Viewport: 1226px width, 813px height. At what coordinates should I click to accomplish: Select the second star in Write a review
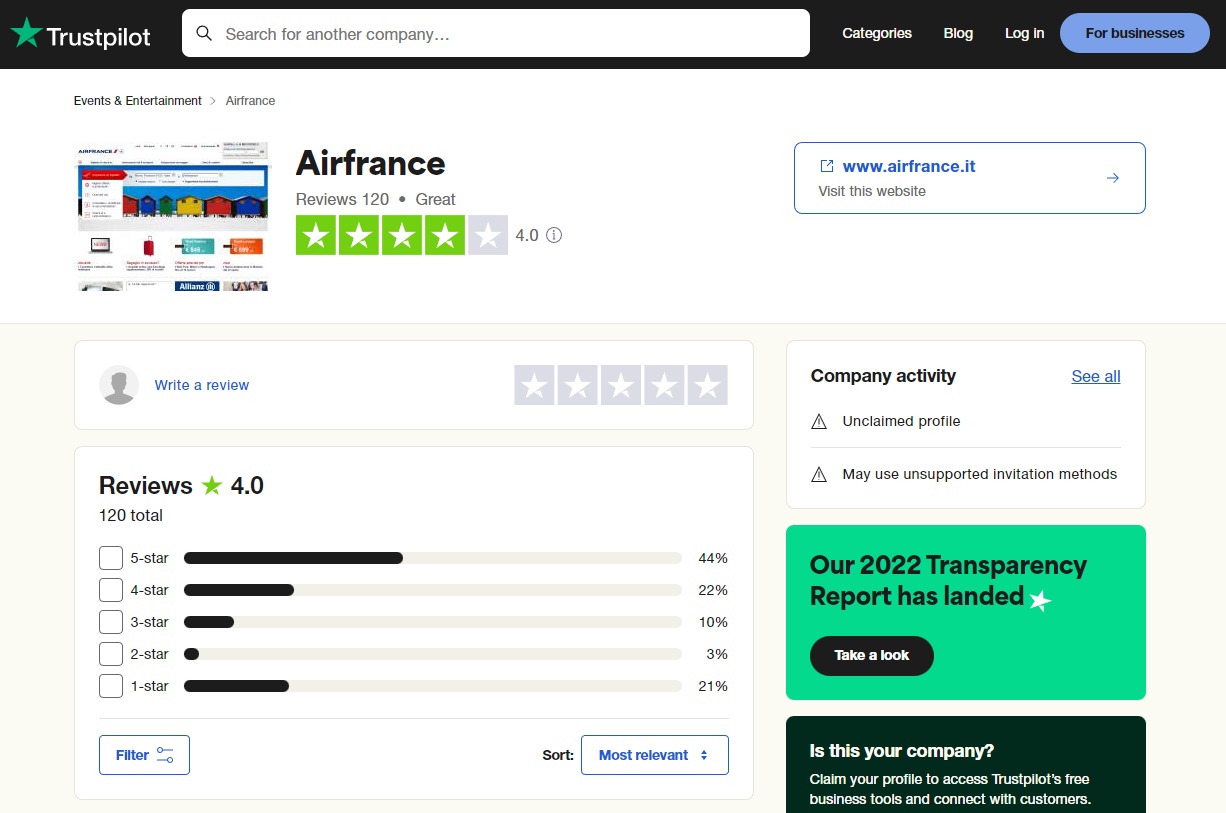click(x=578, y=385)
